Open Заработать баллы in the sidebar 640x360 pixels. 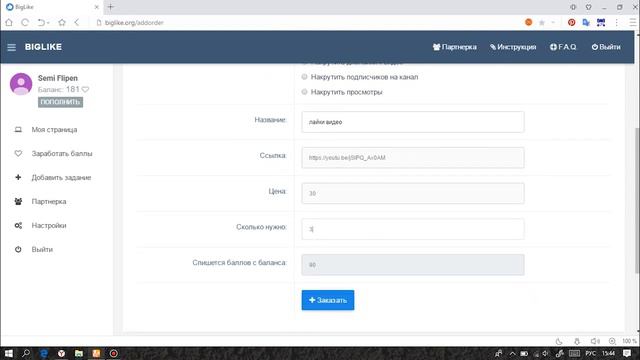coord(62,153)
